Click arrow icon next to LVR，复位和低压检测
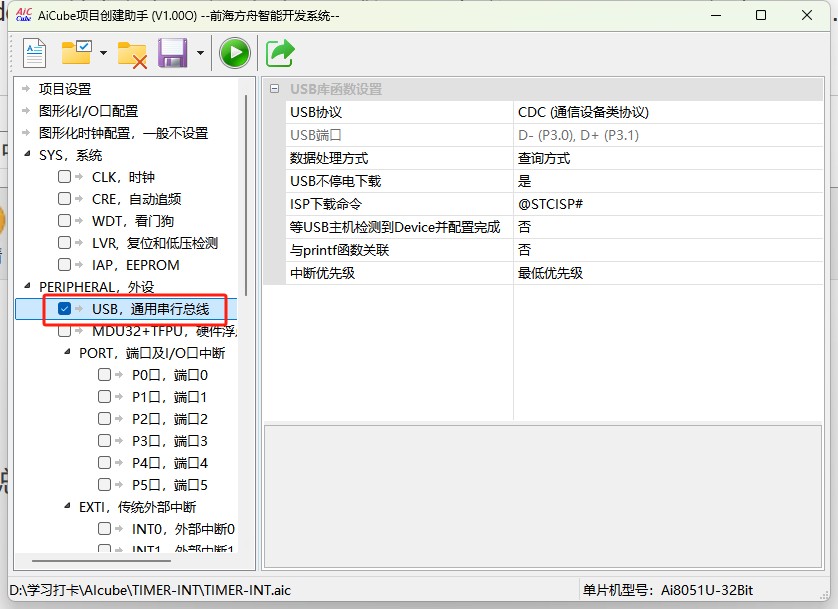Viewport: 838px width, 609px height. click(x=79, y=243)
